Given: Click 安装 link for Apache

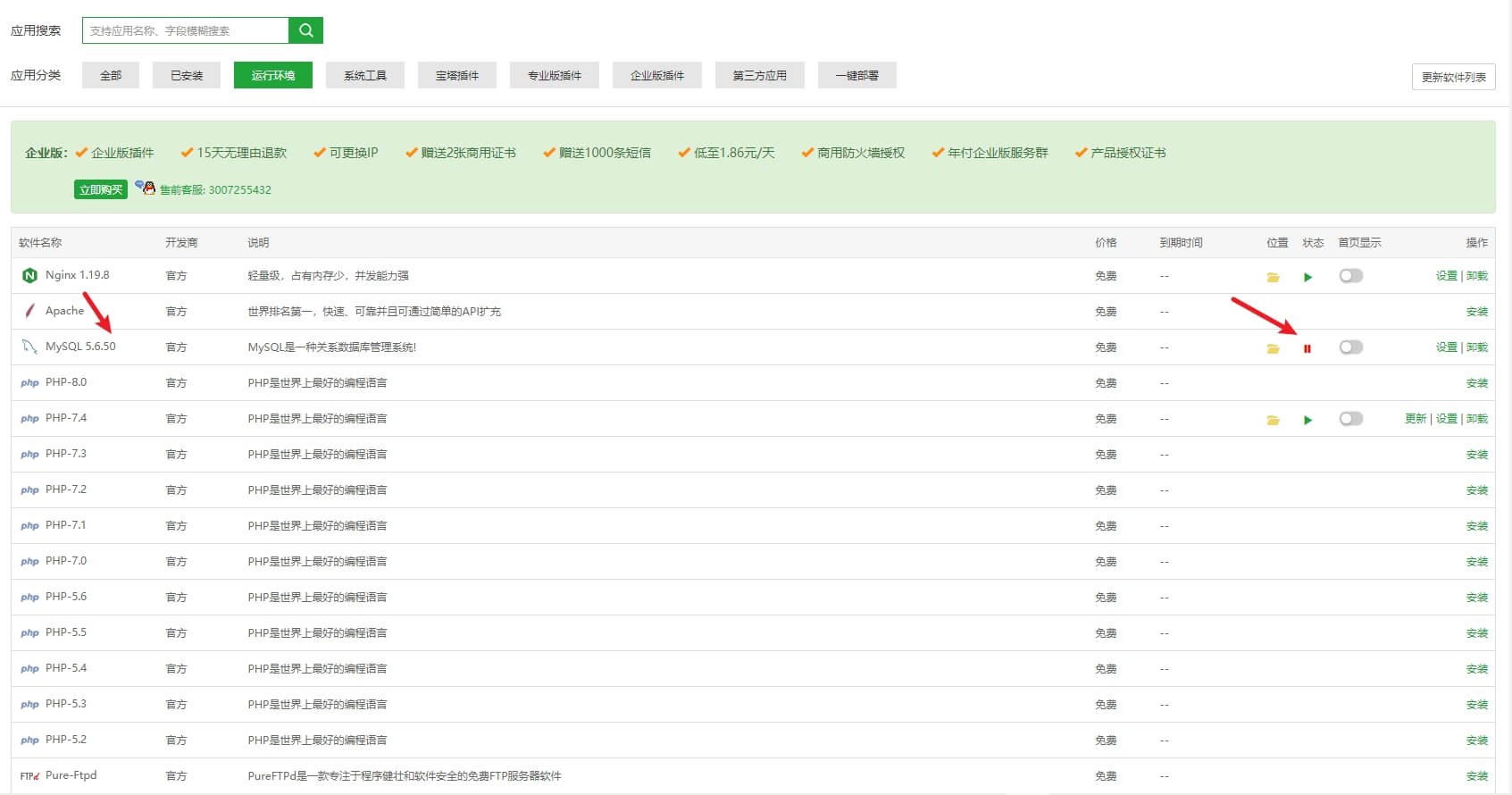Looking at the screenshot, I should [1477, 312].
